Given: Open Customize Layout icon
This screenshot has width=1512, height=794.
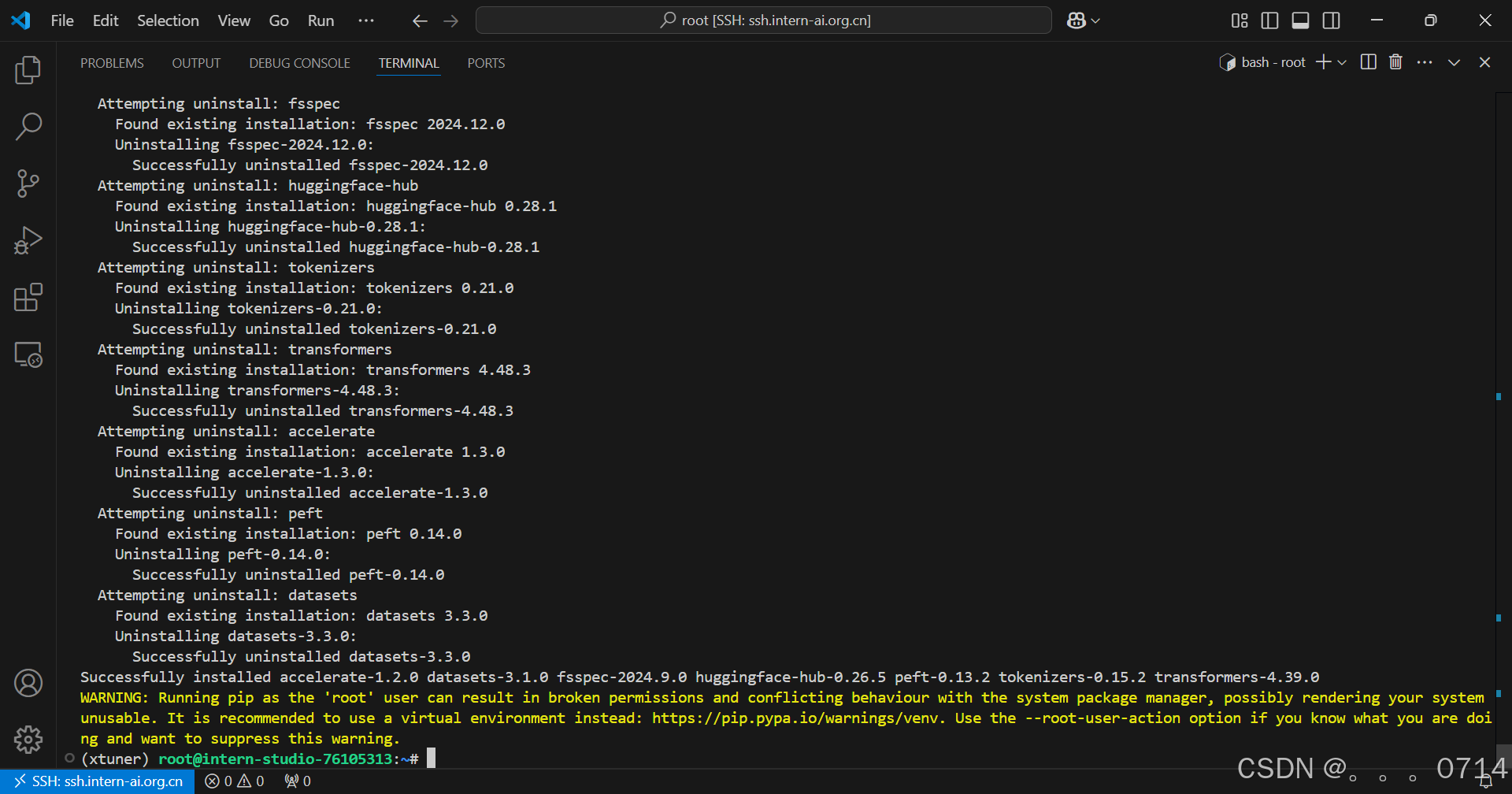Looking at the screenshot, I should pyautogui.click(x=1240, y=20).
